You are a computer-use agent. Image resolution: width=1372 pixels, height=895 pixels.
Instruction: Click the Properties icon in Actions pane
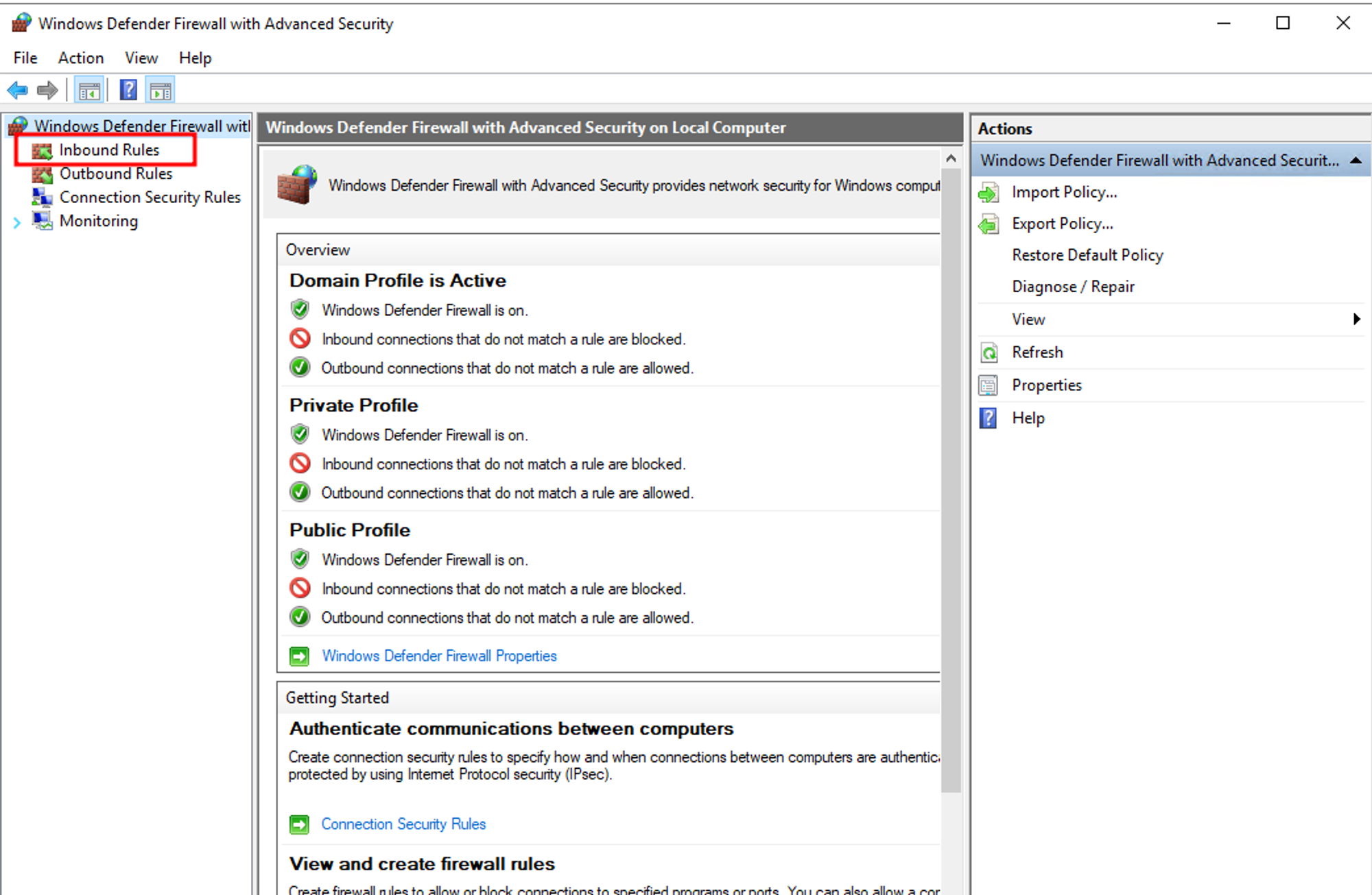[989, 385]
